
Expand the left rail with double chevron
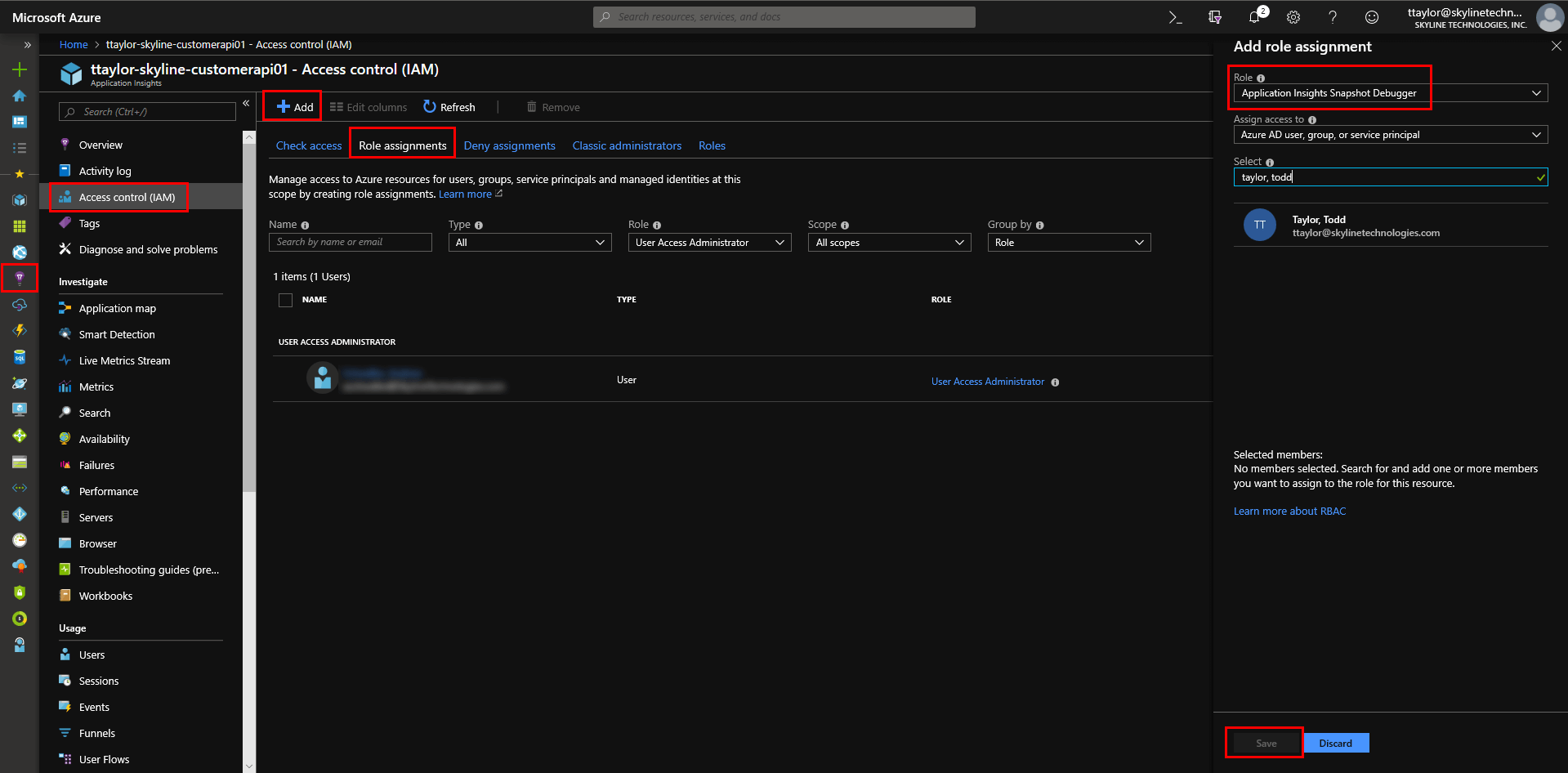point(28,45)
